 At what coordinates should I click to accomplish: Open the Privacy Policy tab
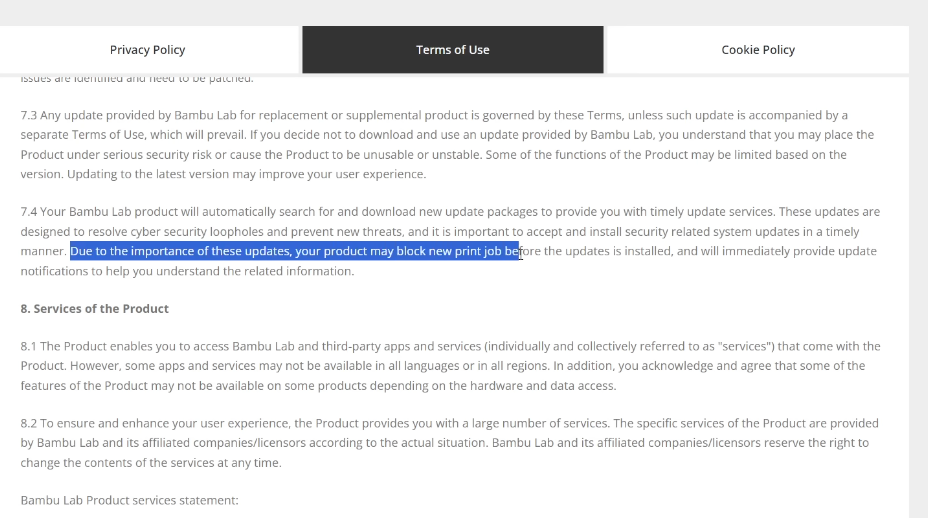[147, 50]
